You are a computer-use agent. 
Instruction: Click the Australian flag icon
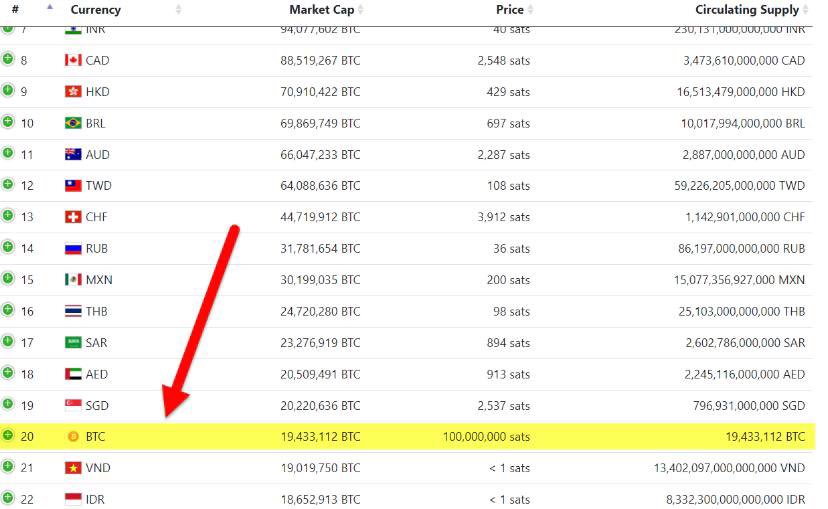pyautogui.click(x=73, y=154)
